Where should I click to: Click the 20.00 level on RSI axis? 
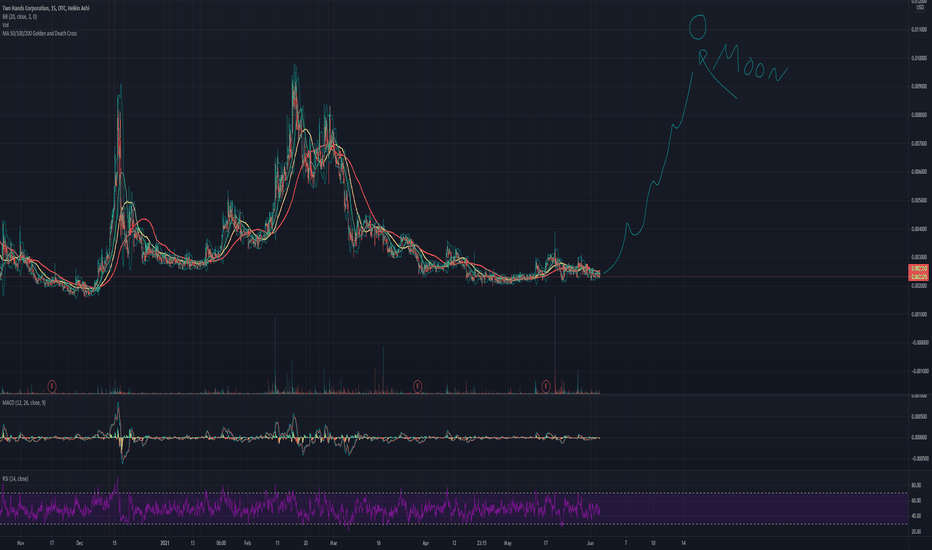click(916, 532)
